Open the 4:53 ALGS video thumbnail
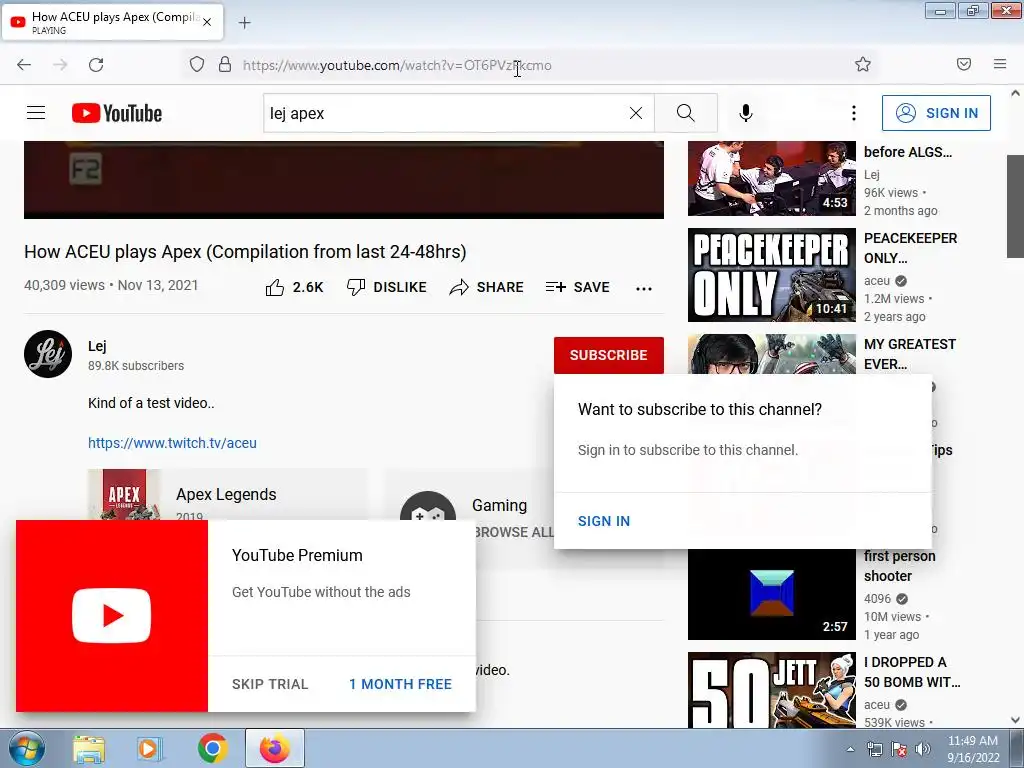 point(771,178)
